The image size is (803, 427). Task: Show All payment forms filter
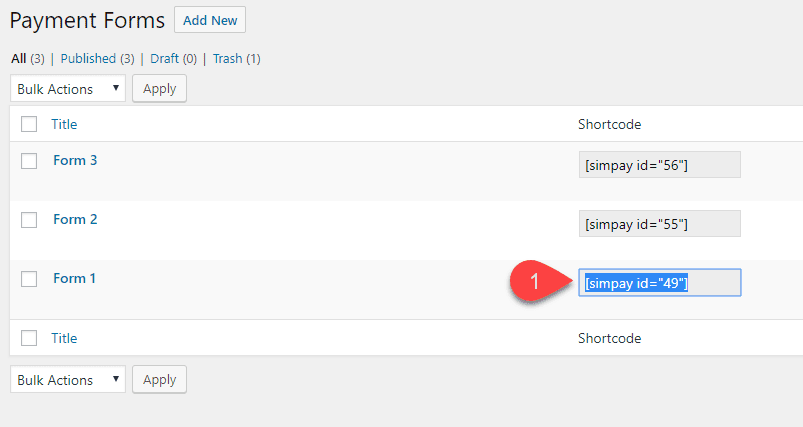pos(18,59)
